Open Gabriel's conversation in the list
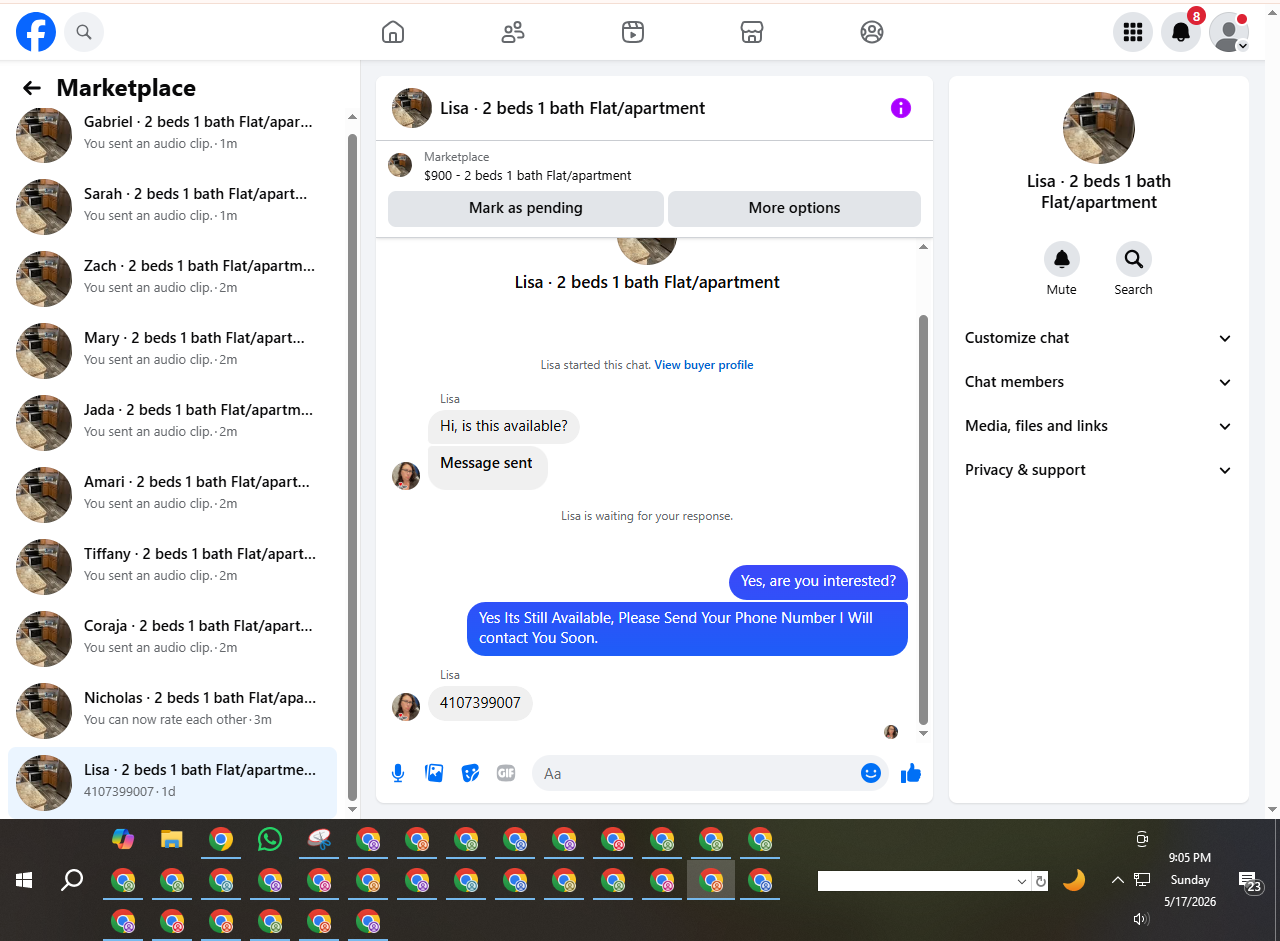The width and height of the screenshot is (1280, 941). [174, 135]
